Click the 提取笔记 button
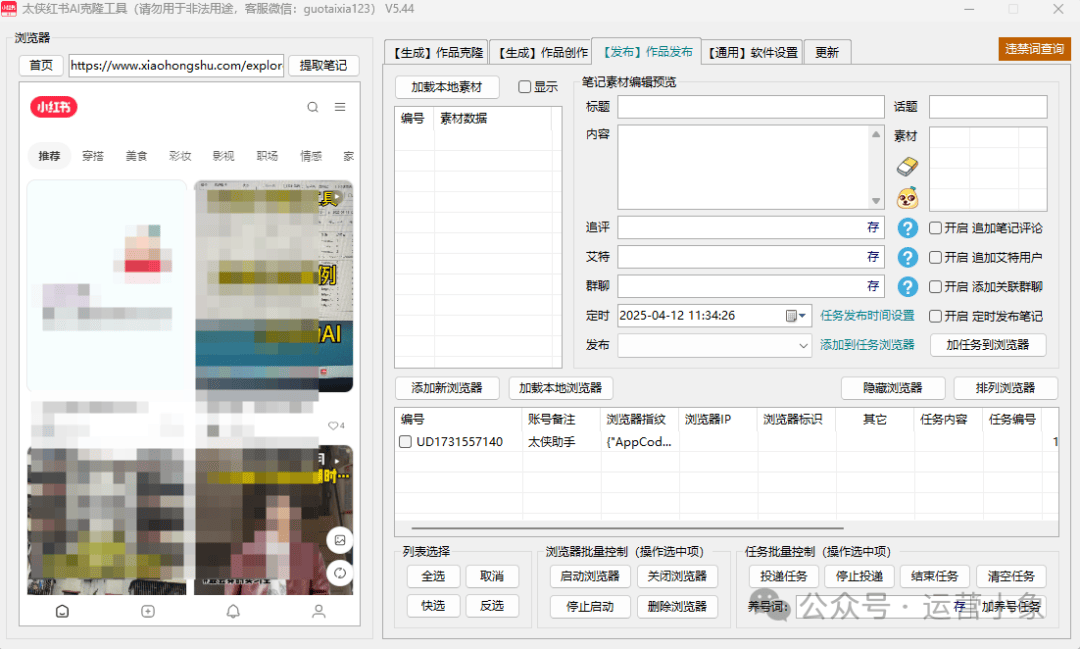 323,65
